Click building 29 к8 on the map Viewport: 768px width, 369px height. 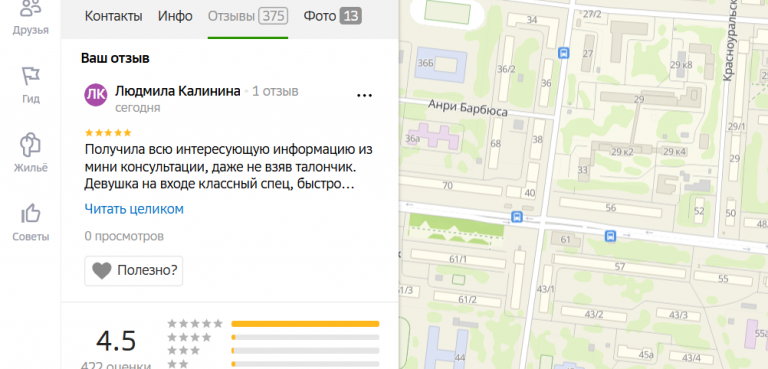point(681,65)
